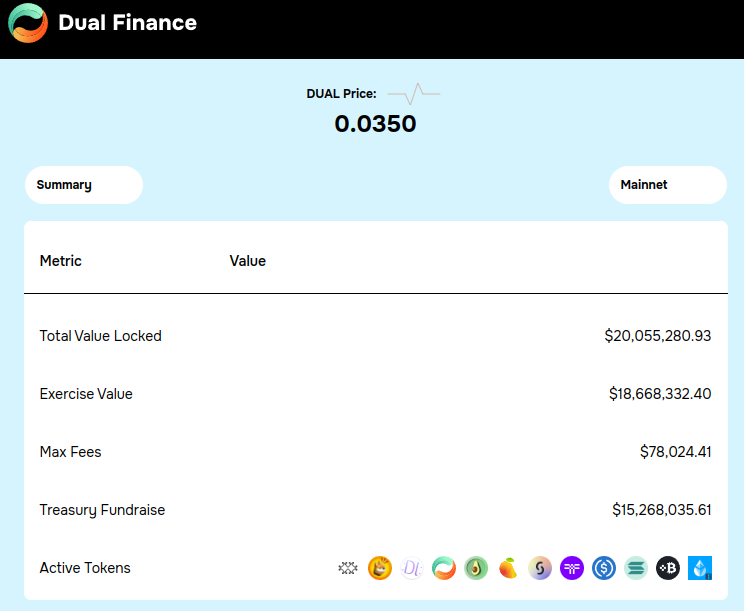
Task: Open the Dual Finance home title link
Action: pos(127,23)
